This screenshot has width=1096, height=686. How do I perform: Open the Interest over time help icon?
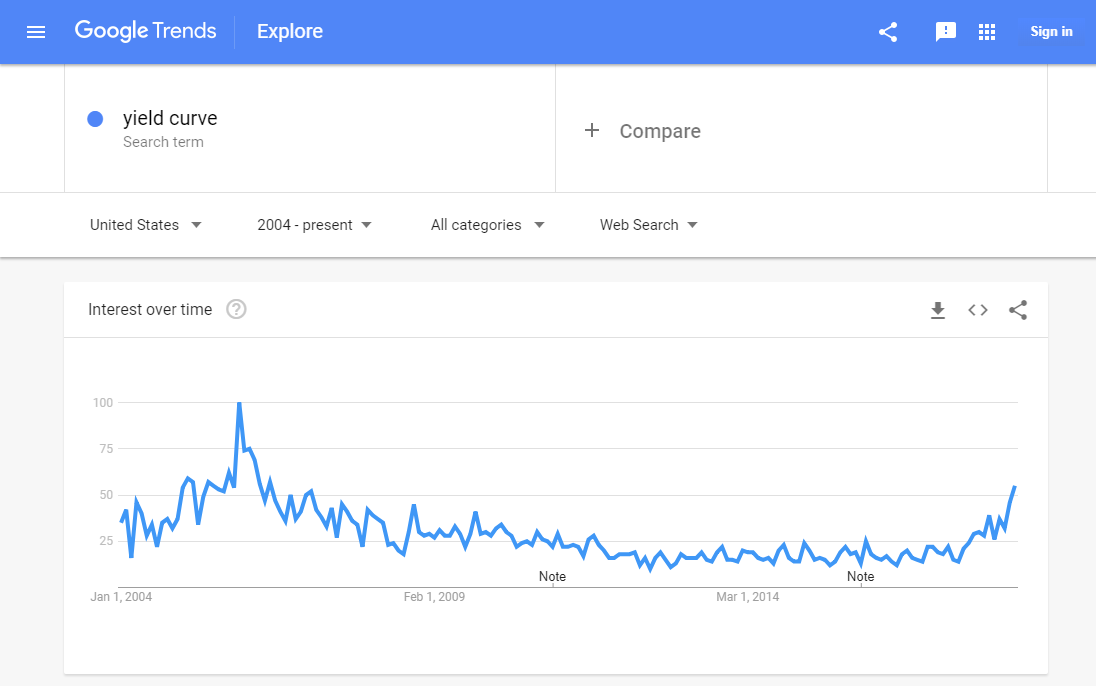click(236, 309)
